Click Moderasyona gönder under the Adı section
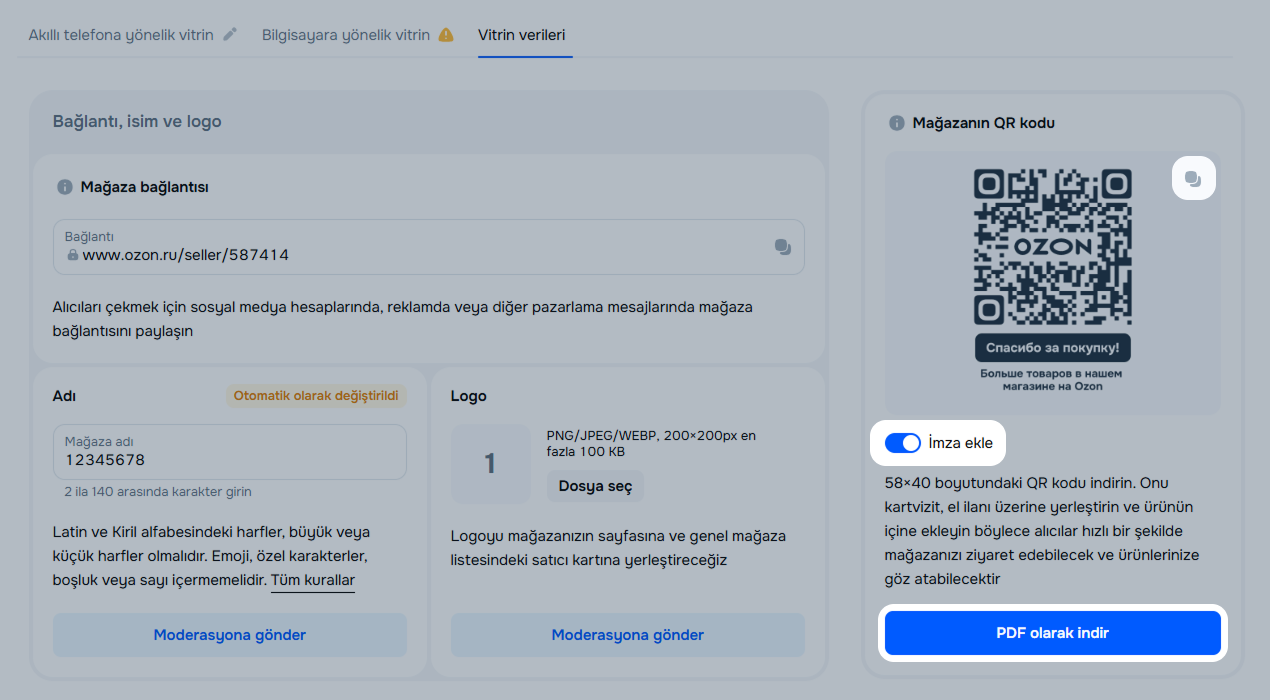Viewport: 1270px width, 700px height. click(x=230, y=635)
